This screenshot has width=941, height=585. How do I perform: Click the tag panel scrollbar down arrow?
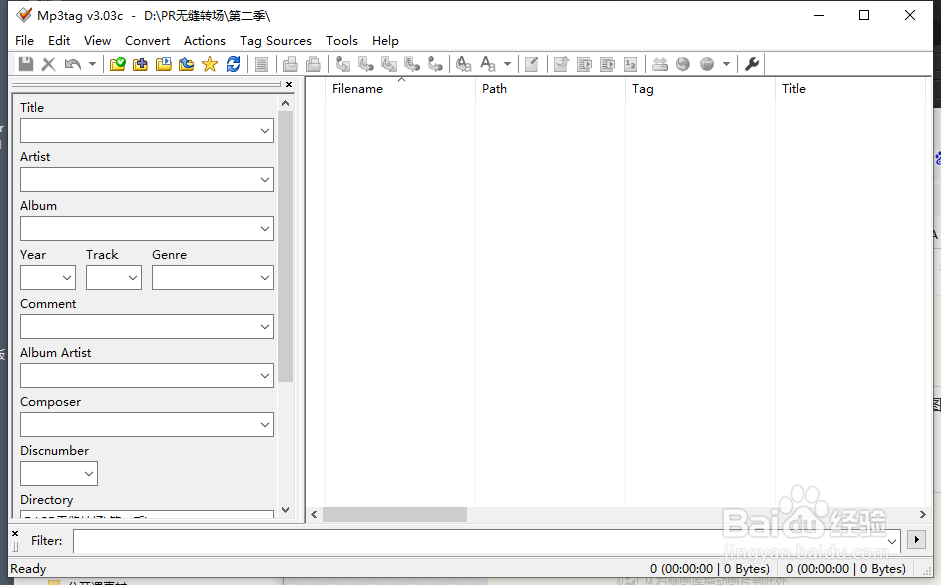click(286, 510)
